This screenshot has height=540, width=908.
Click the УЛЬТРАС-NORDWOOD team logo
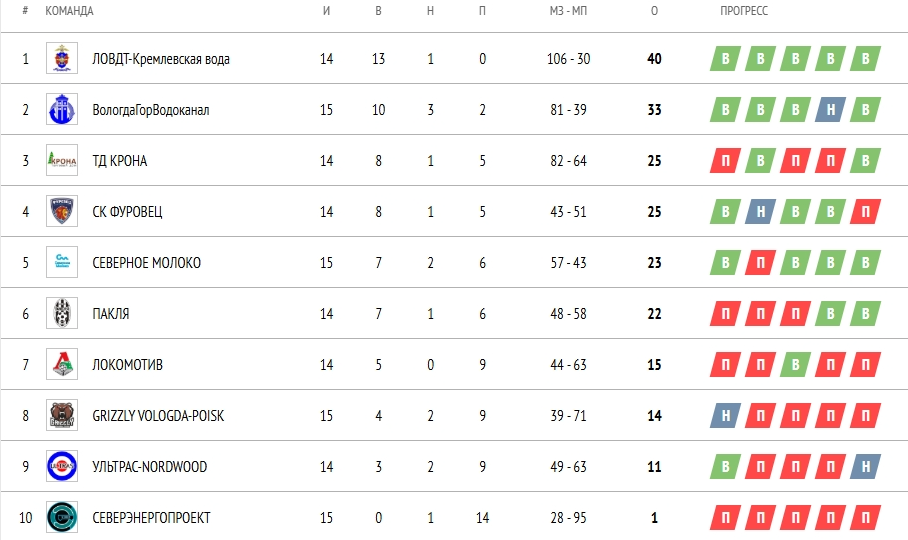point(62,466)
